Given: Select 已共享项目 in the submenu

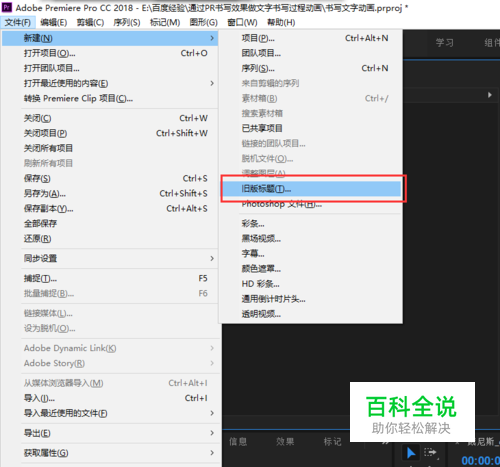Looking at the screenshot, I should (311, 128).
